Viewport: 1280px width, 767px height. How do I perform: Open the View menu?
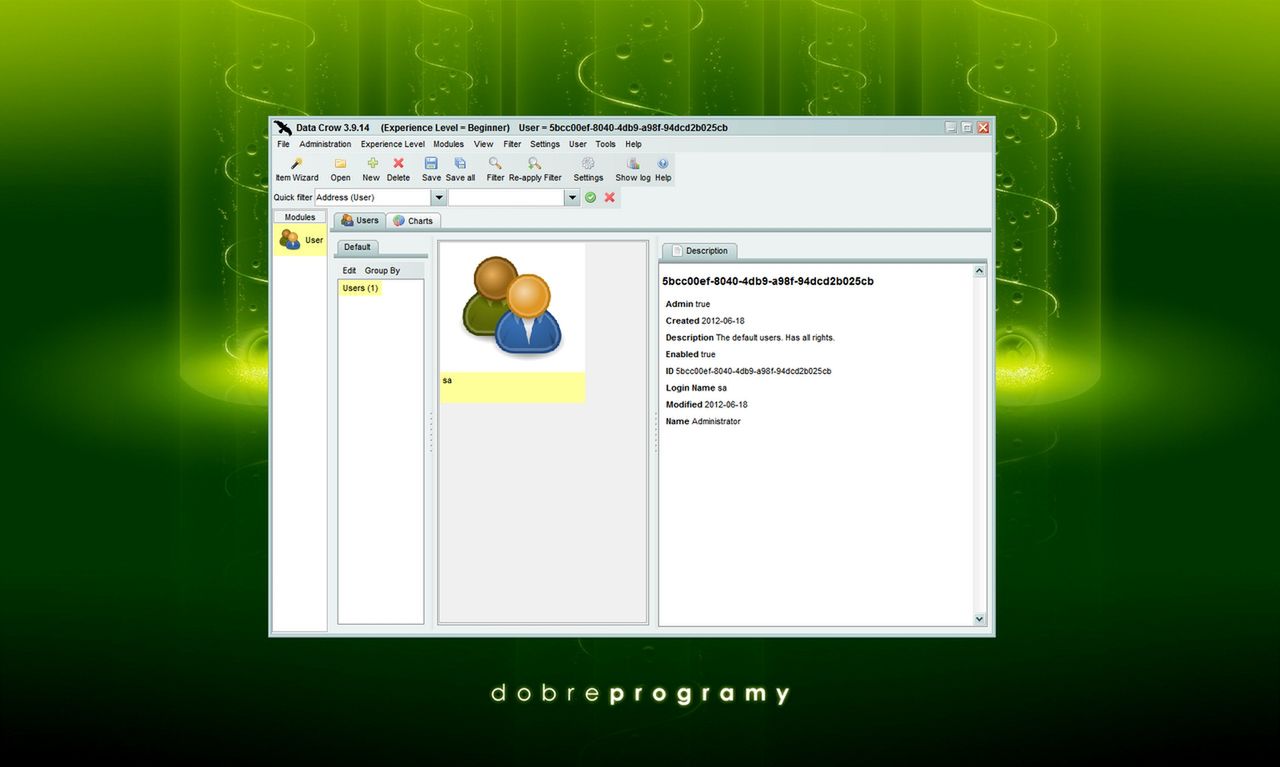point(483,144)
